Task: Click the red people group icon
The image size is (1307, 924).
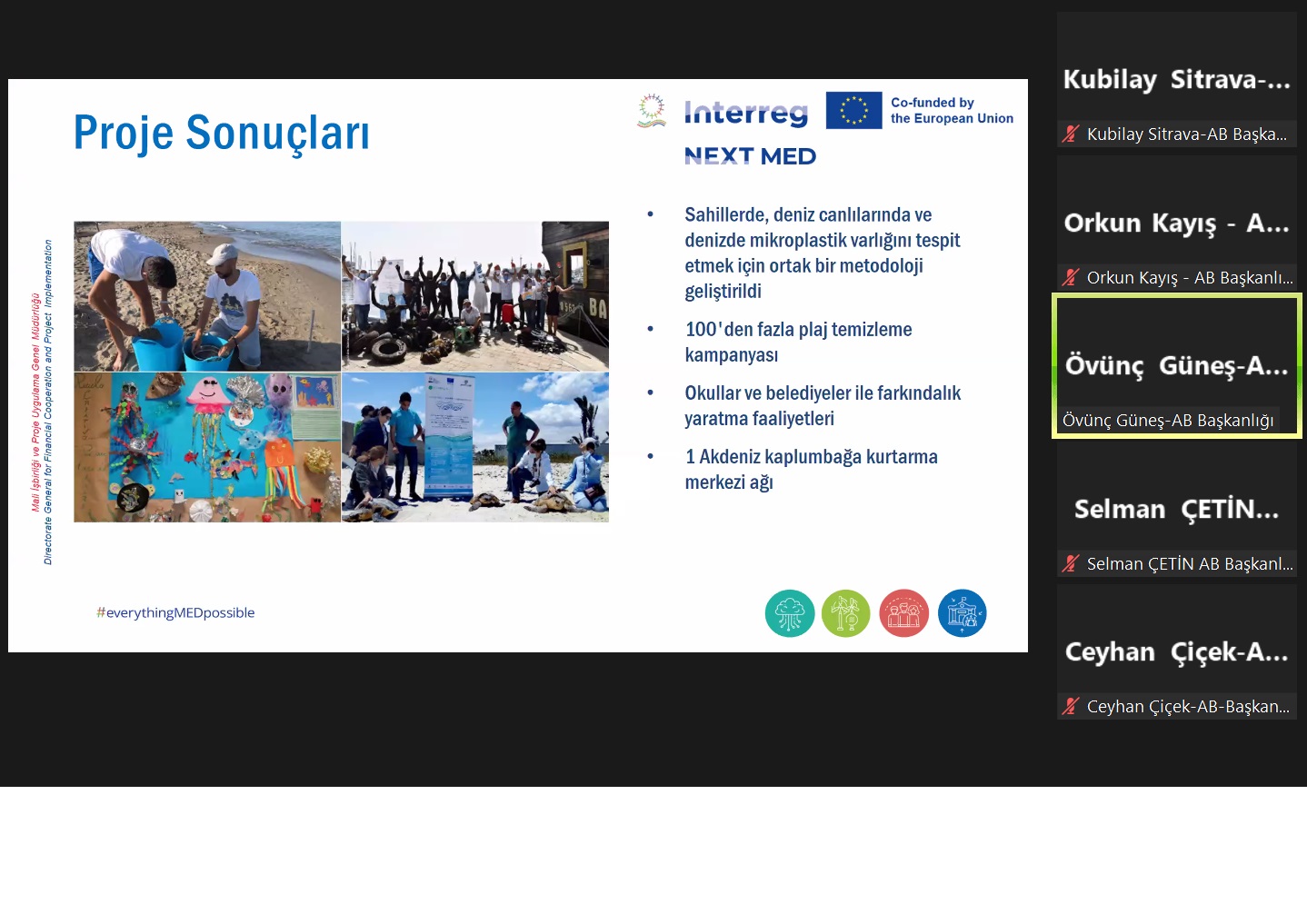Action: coord(903,613)
